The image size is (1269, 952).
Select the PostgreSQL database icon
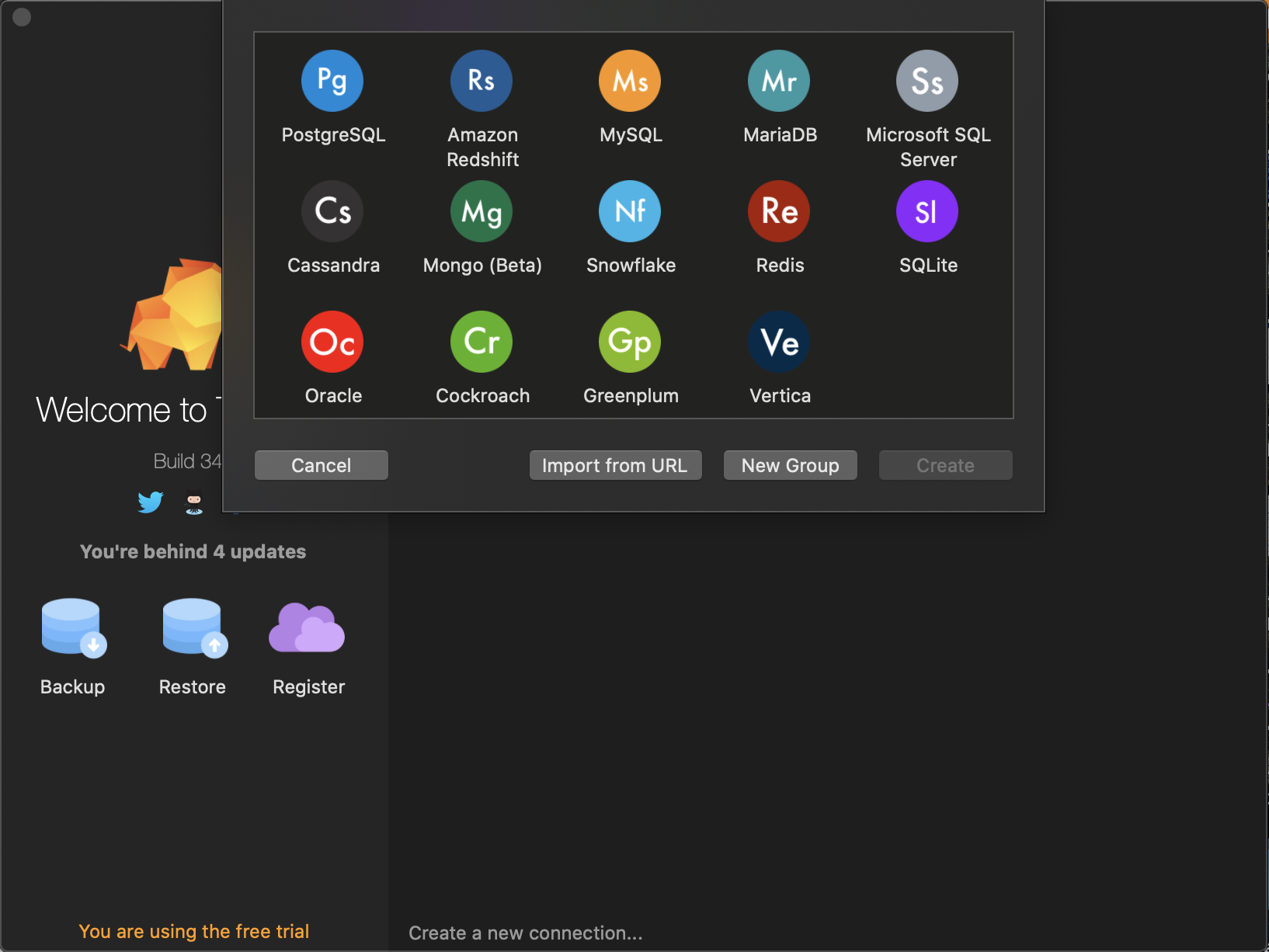click(332, 81)
